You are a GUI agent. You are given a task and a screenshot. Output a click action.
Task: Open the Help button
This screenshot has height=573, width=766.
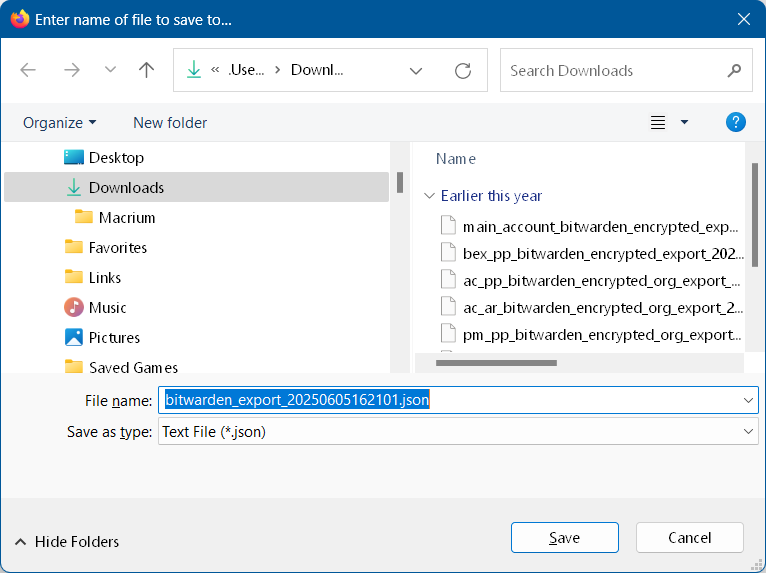(x=736, y=122)
